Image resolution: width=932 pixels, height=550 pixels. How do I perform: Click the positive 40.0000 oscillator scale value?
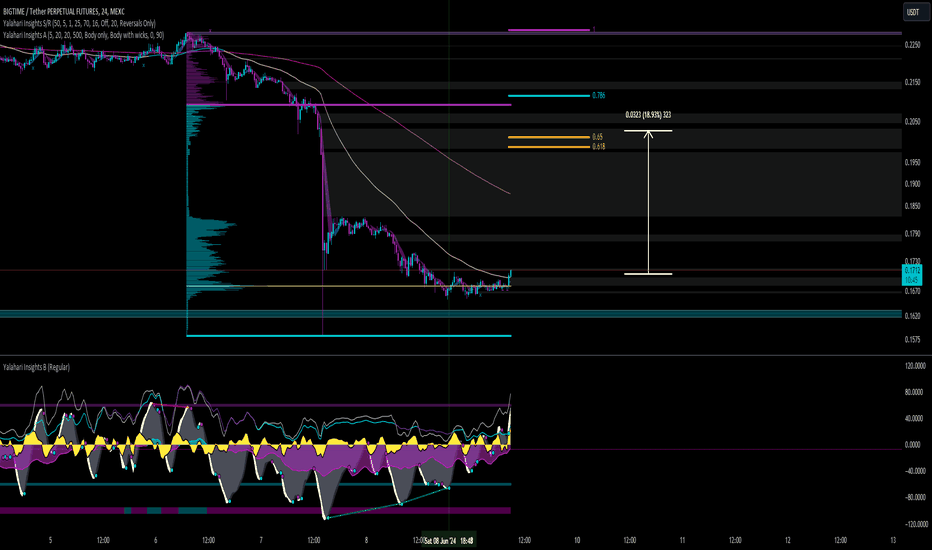pos(914,418)
